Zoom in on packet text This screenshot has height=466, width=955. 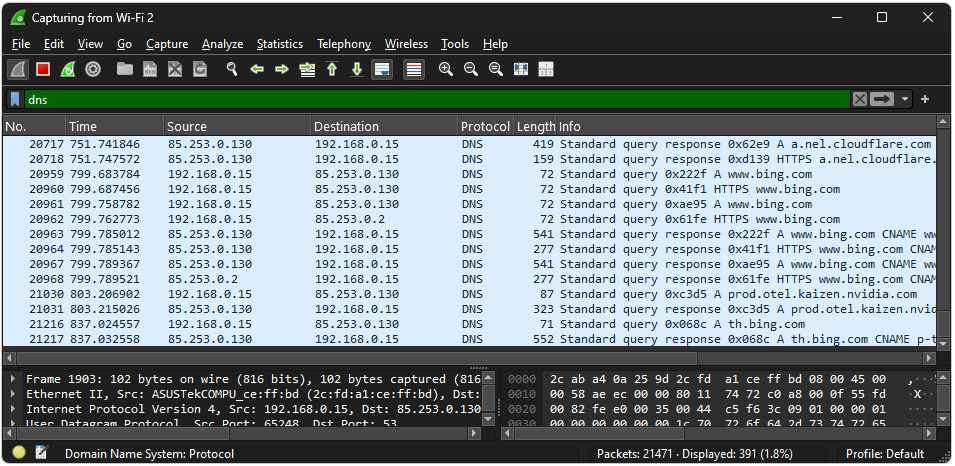446,69
